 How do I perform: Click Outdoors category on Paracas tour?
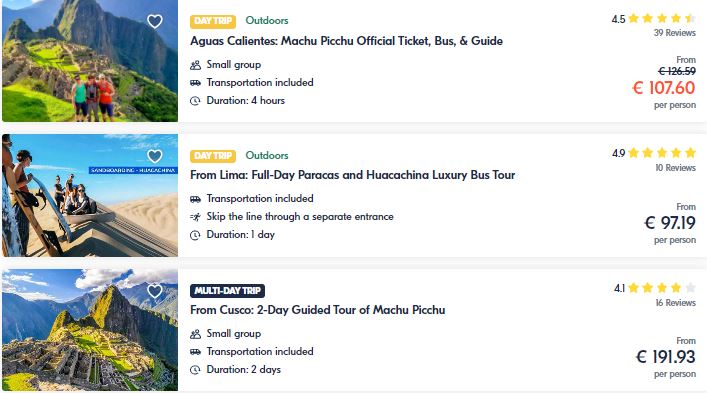pyautogui.click(x=267, y=155)
